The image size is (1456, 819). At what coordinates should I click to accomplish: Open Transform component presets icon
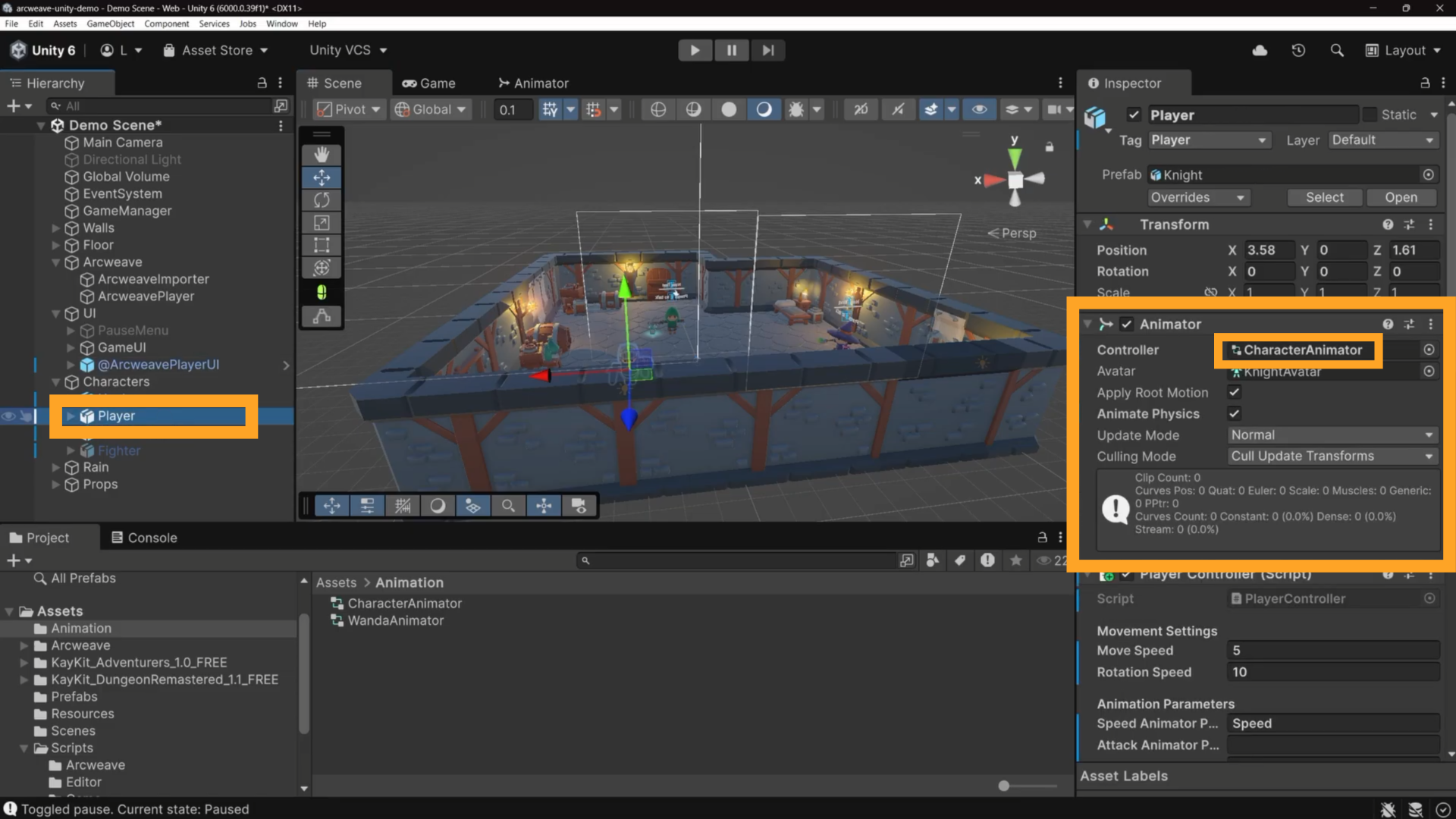tap(1409, 224)
